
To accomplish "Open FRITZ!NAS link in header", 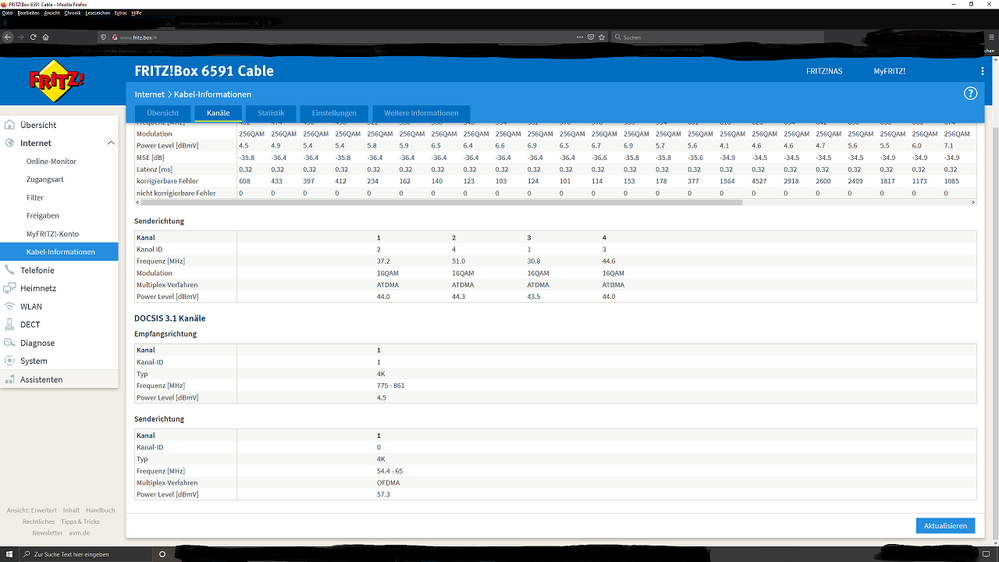I will (x=824, y=71).
